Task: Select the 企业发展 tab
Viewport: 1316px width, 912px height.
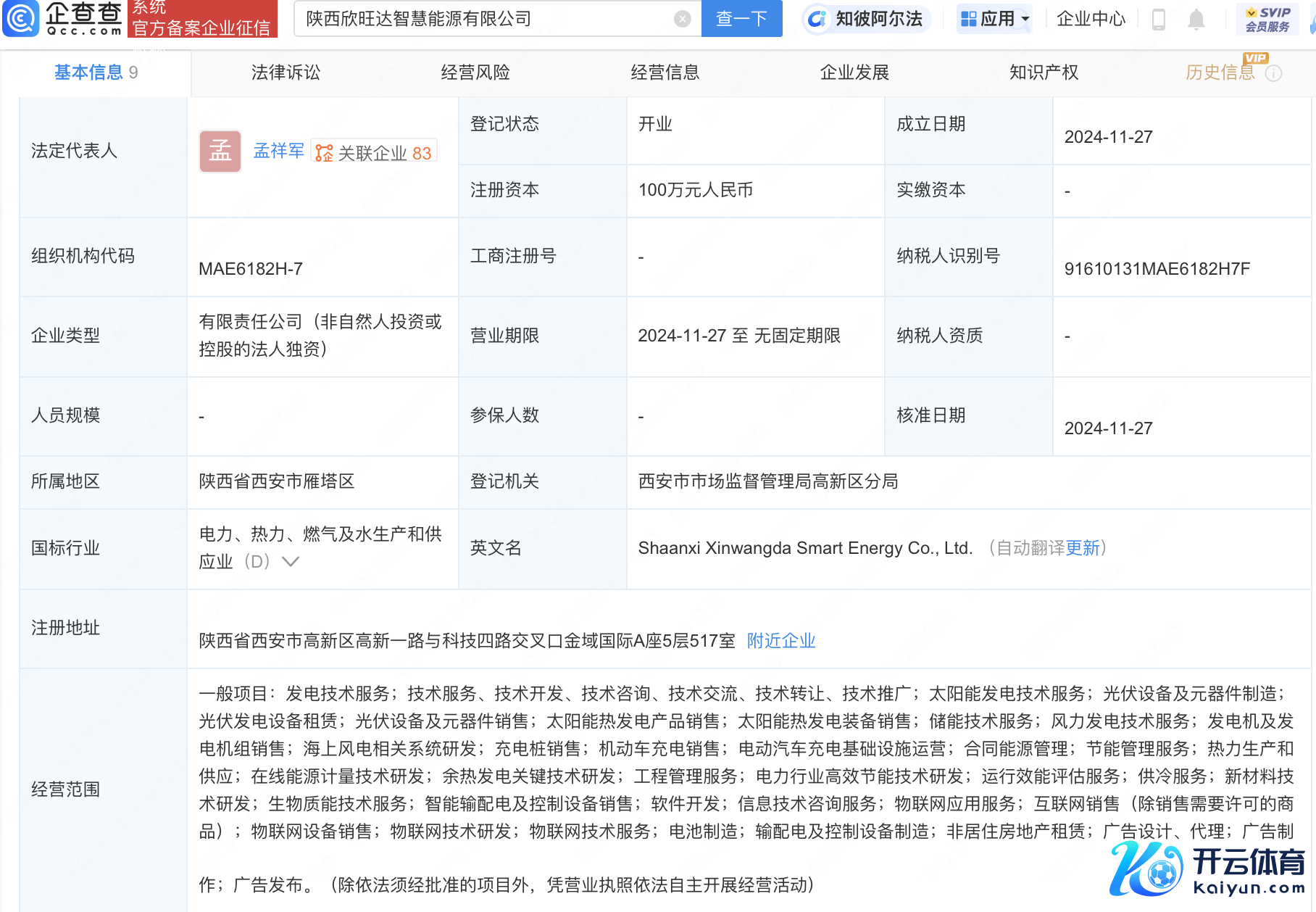Action: coord(854,72)
